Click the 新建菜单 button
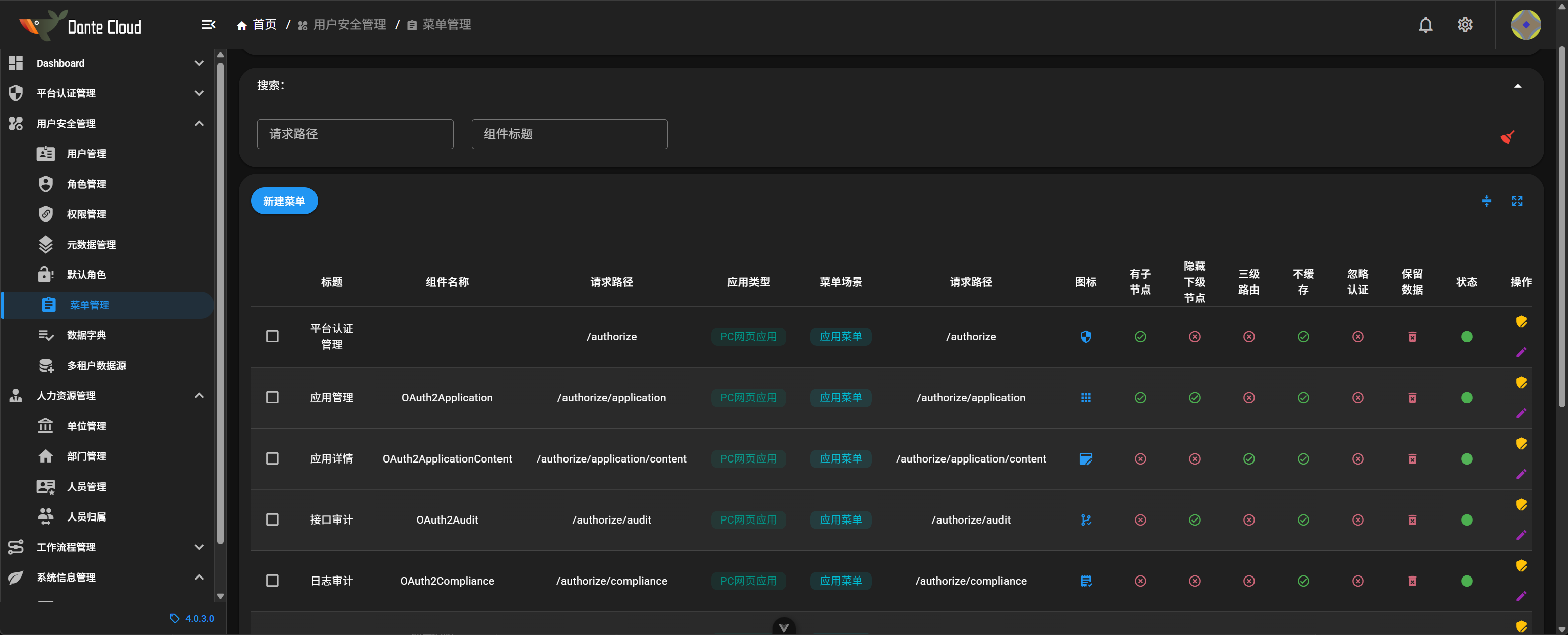Screen dimensions: 1568x635 (x=284, y=201)
